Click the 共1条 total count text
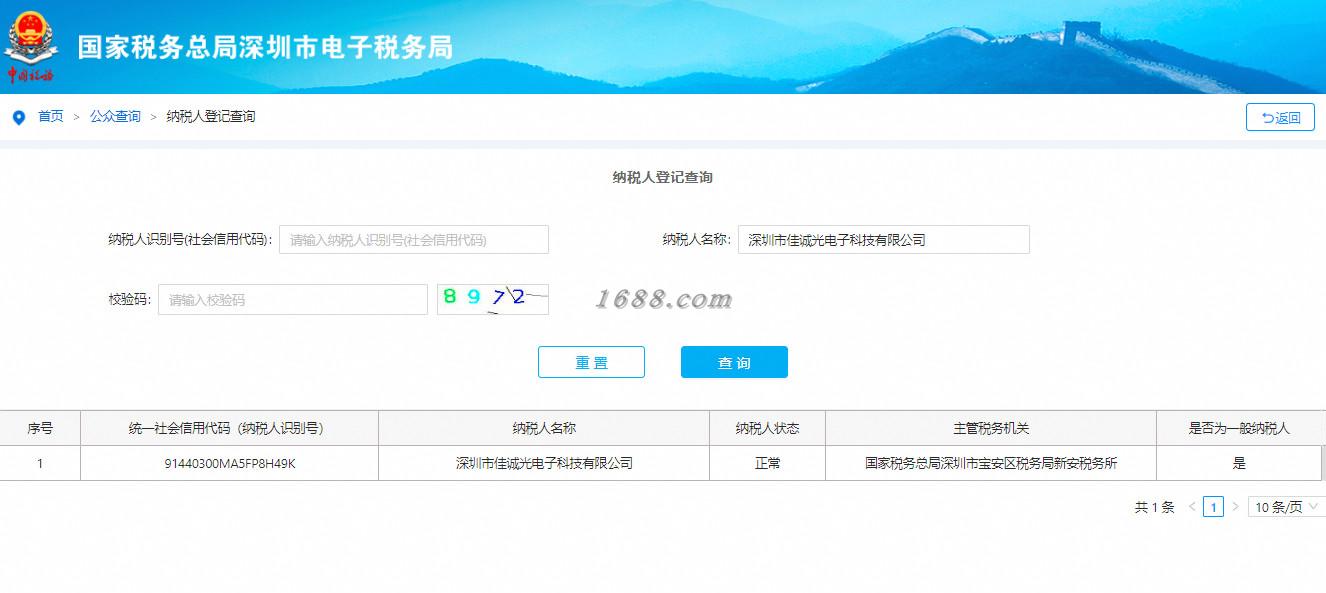This screenshot has width=1326, height=593. (x=1154, y=507)
